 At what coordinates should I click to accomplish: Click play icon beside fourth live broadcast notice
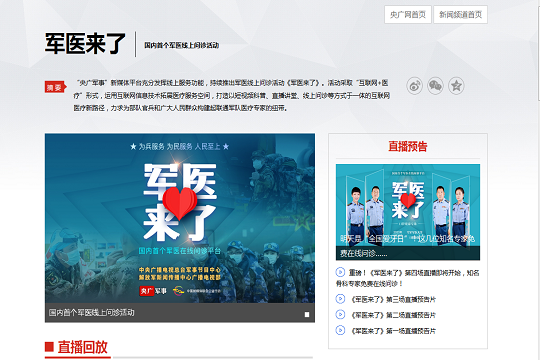click(340, 272)
